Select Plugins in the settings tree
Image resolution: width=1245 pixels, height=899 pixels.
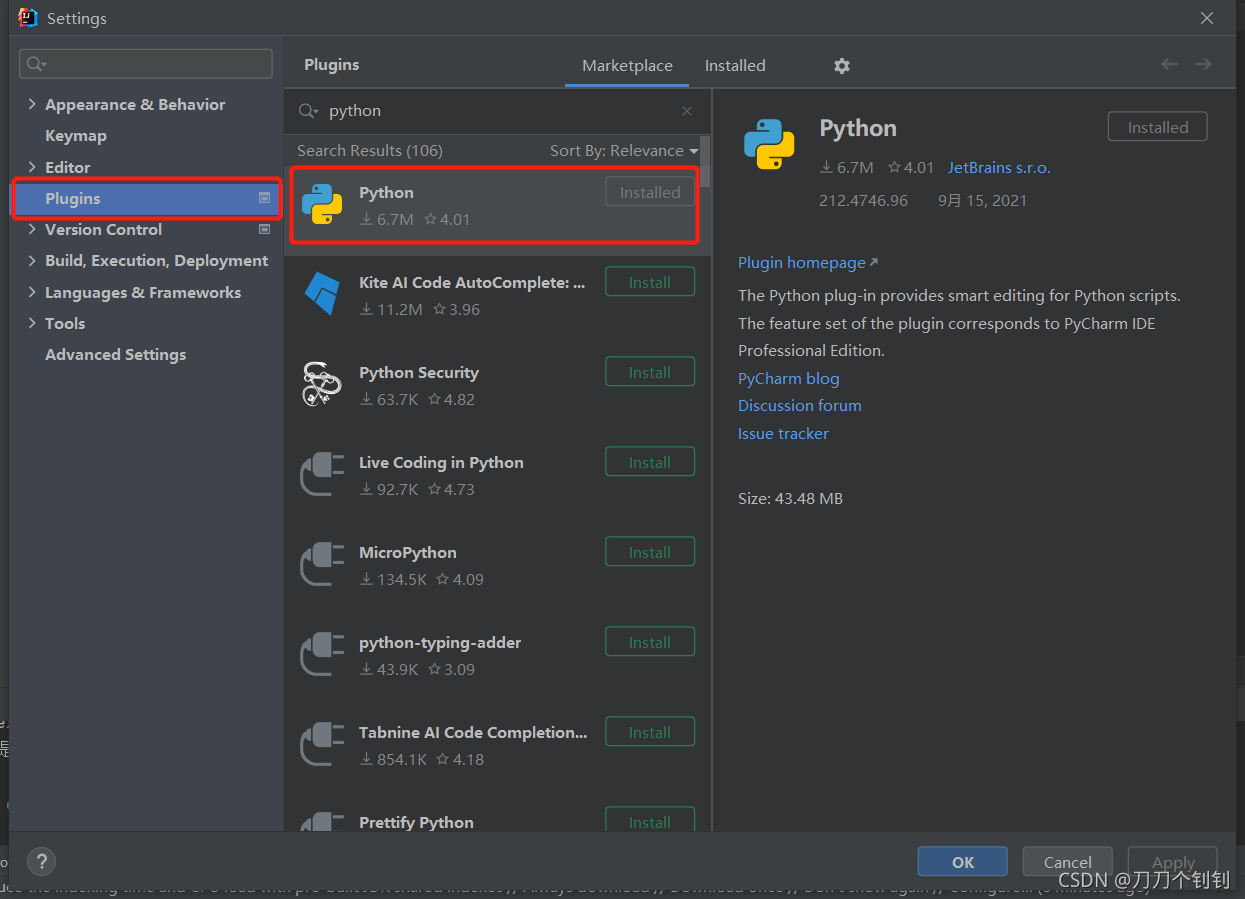point(147,198)
